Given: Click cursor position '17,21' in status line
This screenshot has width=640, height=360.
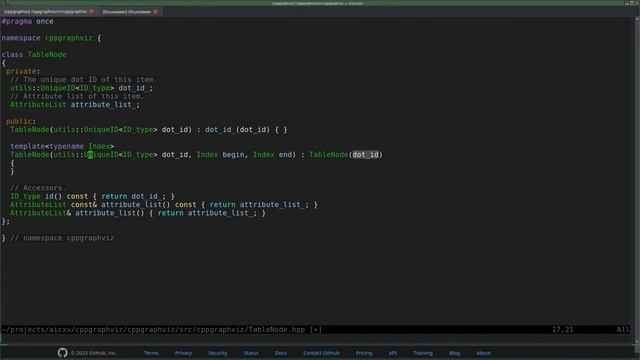Looking at the screenshot, I should (562, 329).
